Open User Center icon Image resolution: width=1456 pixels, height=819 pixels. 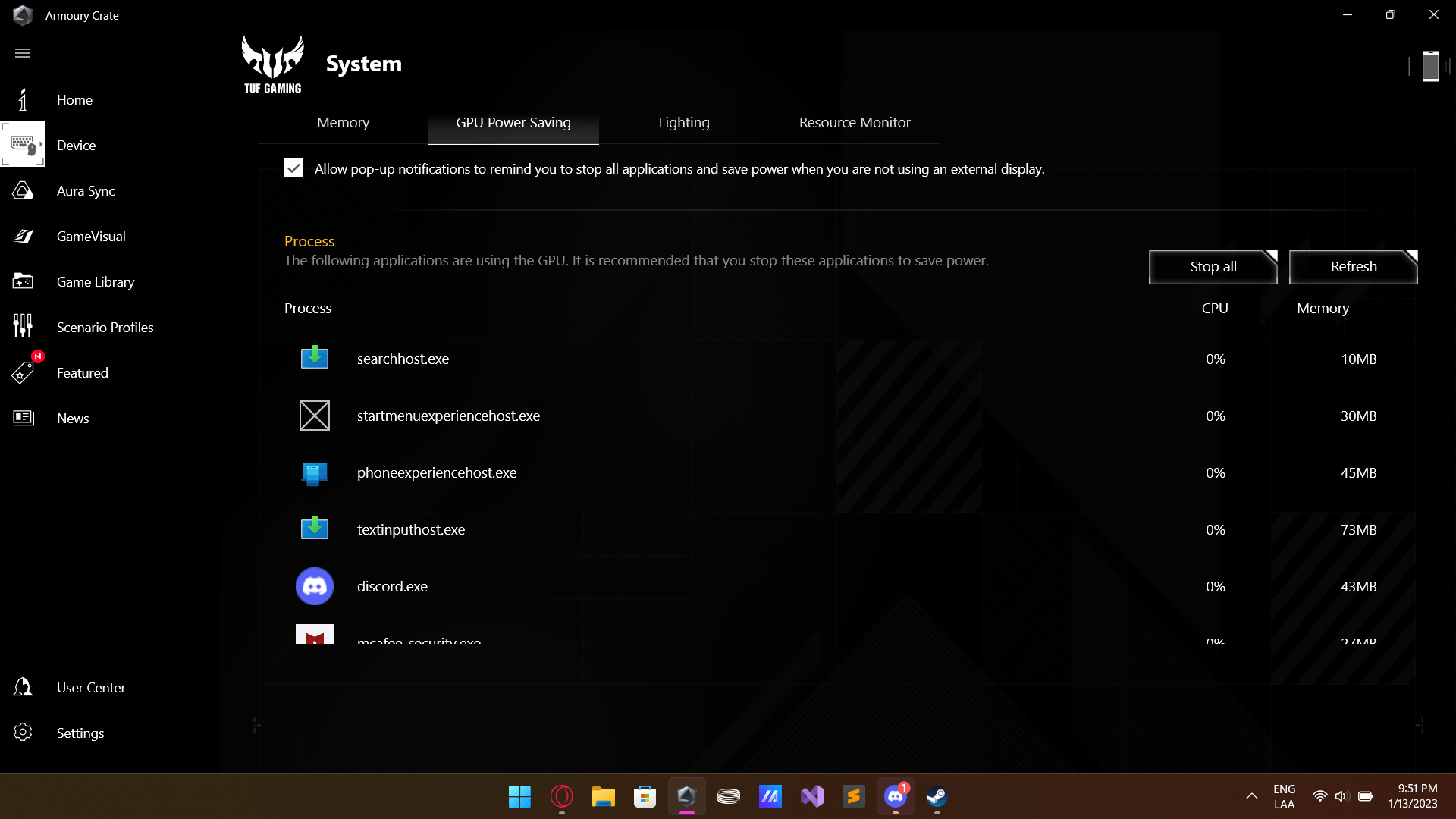pyautogui.click(x=23, y=687)
